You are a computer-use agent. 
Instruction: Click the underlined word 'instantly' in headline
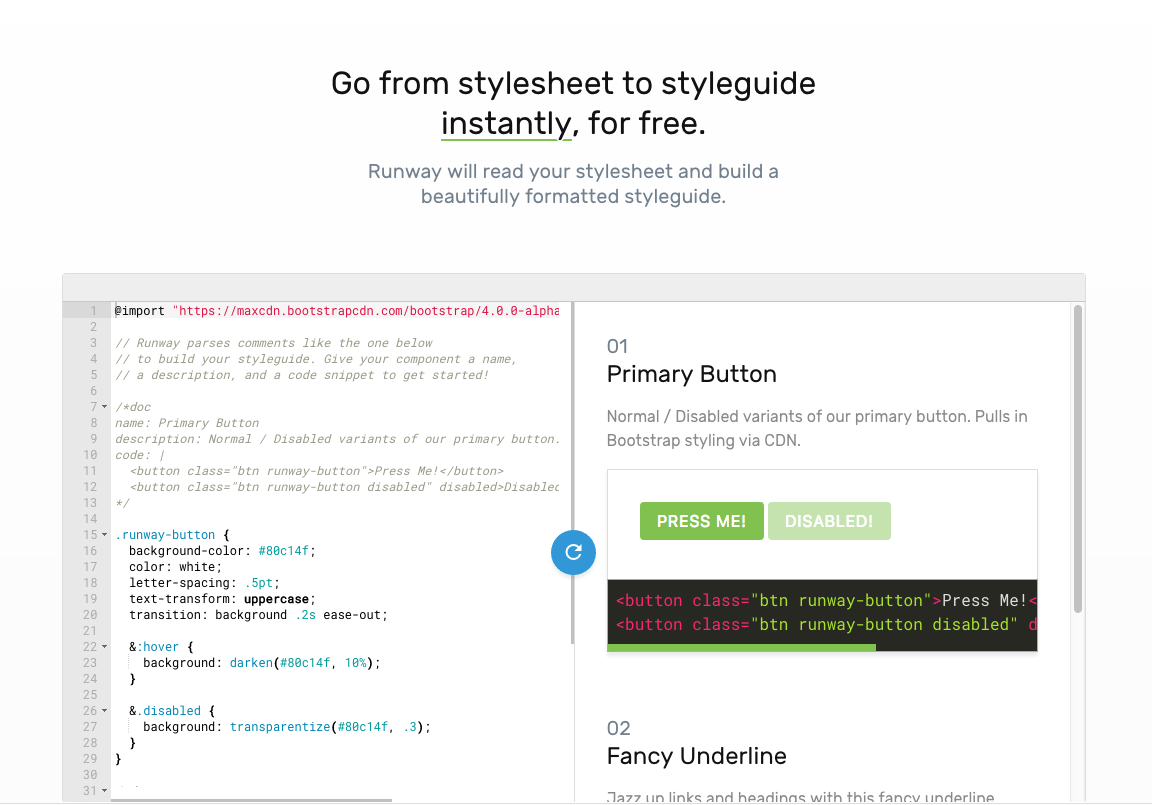505,123
